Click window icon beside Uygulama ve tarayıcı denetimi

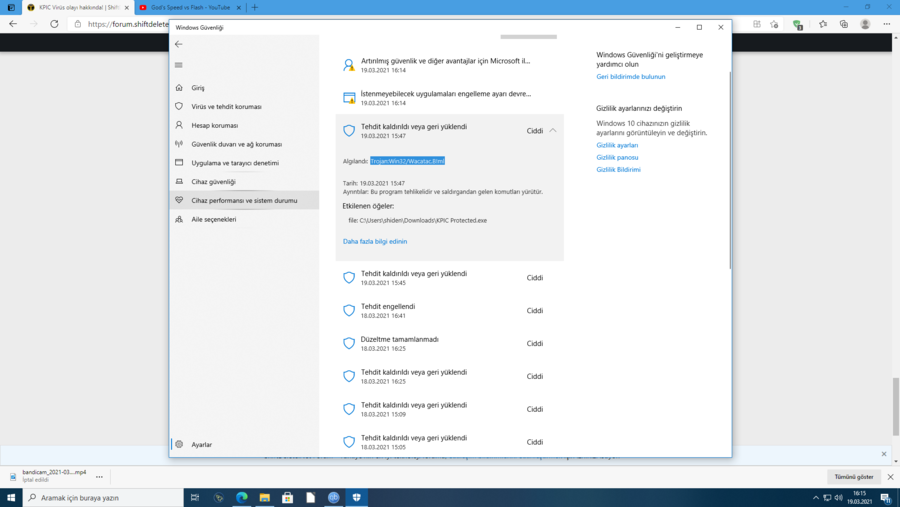pyautogui.click(x=179, y=162)
